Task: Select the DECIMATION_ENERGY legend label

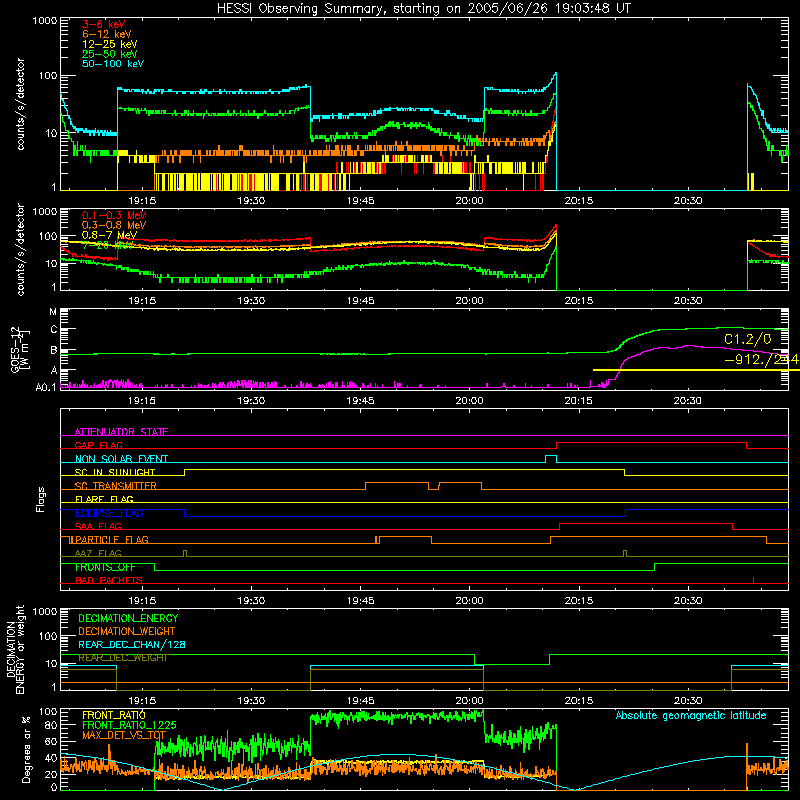Action: point(128,618)
